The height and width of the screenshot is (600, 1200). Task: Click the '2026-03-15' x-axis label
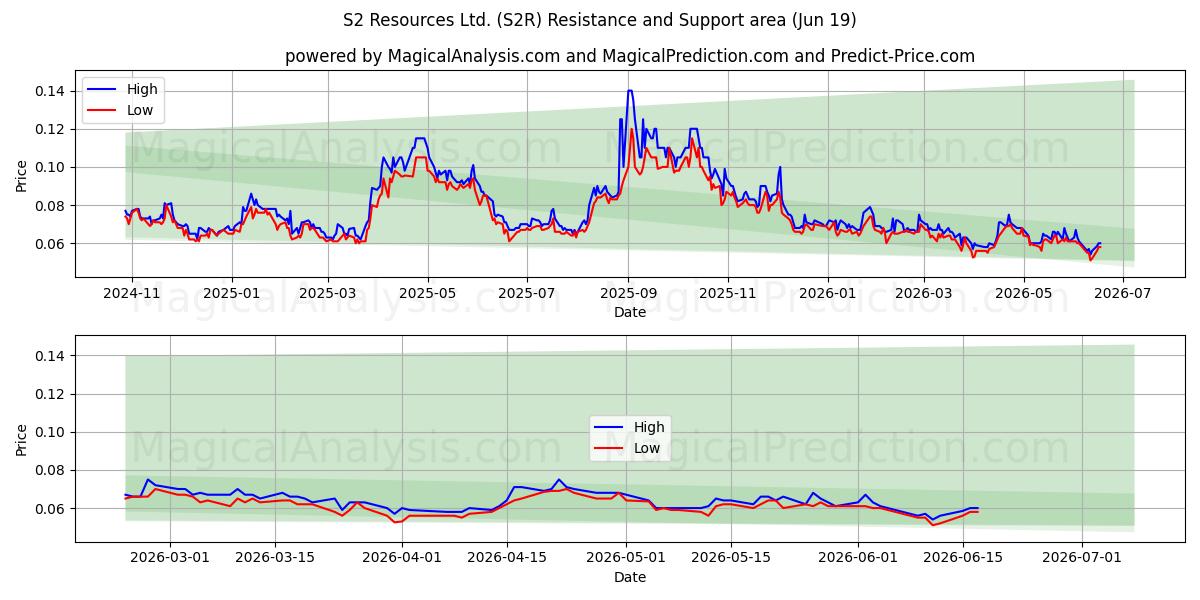coord(276,559)
